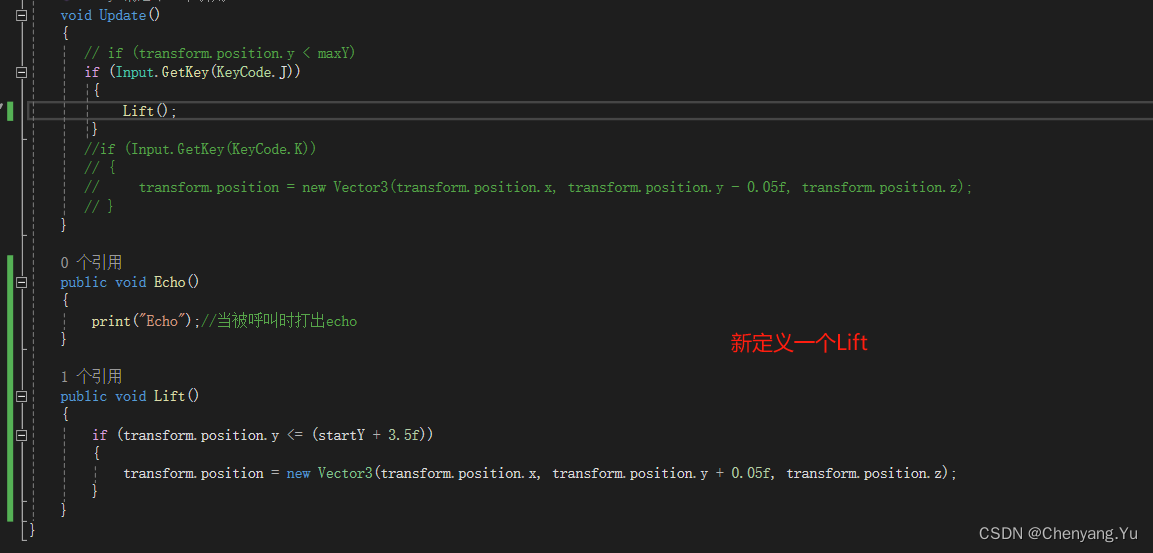Open the '1 个引用' references above Lift

[x=91, y=377]
